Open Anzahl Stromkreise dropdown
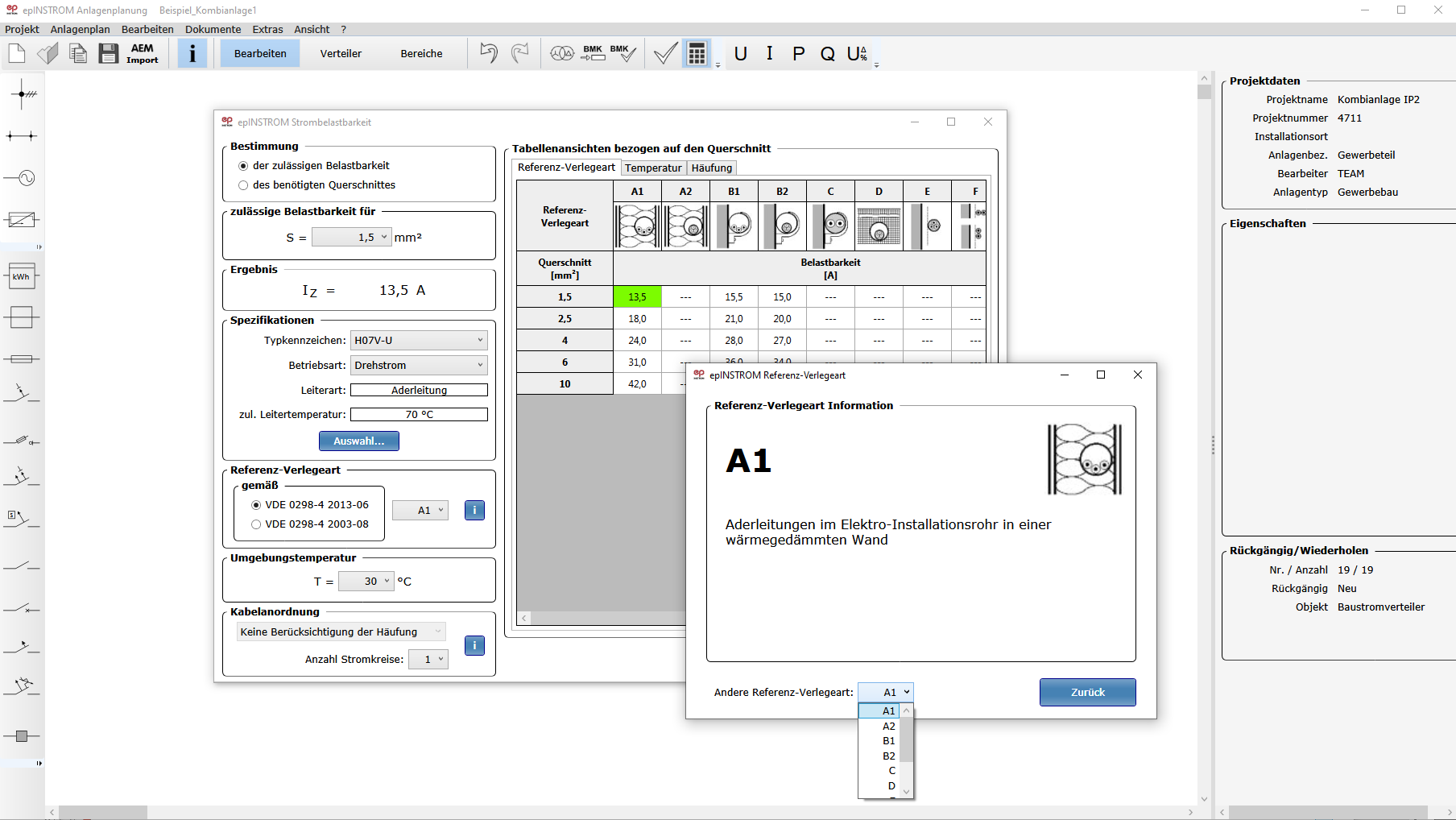The width and height of the screenshot is (1456, 820). (428, 660)
